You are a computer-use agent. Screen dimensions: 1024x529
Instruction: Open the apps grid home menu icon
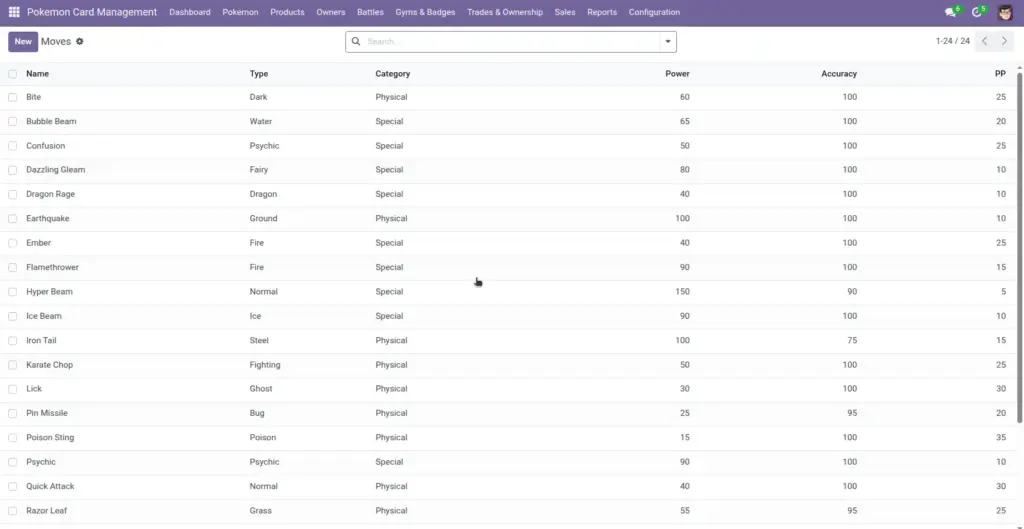tap(14, 12)
